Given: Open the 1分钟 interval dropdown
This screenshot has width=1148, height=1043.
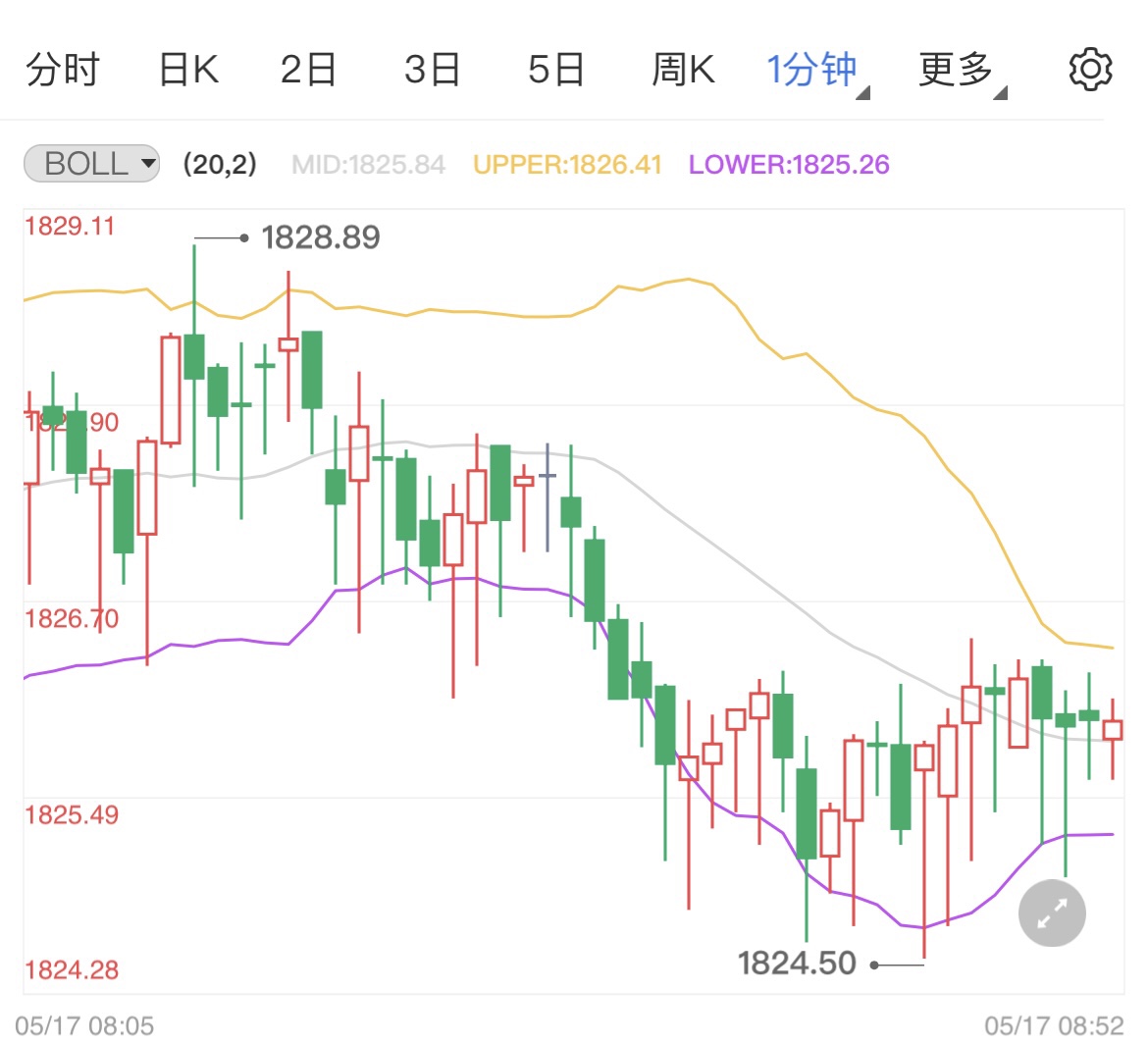Looking at the screenshot, I should point(817,72).
